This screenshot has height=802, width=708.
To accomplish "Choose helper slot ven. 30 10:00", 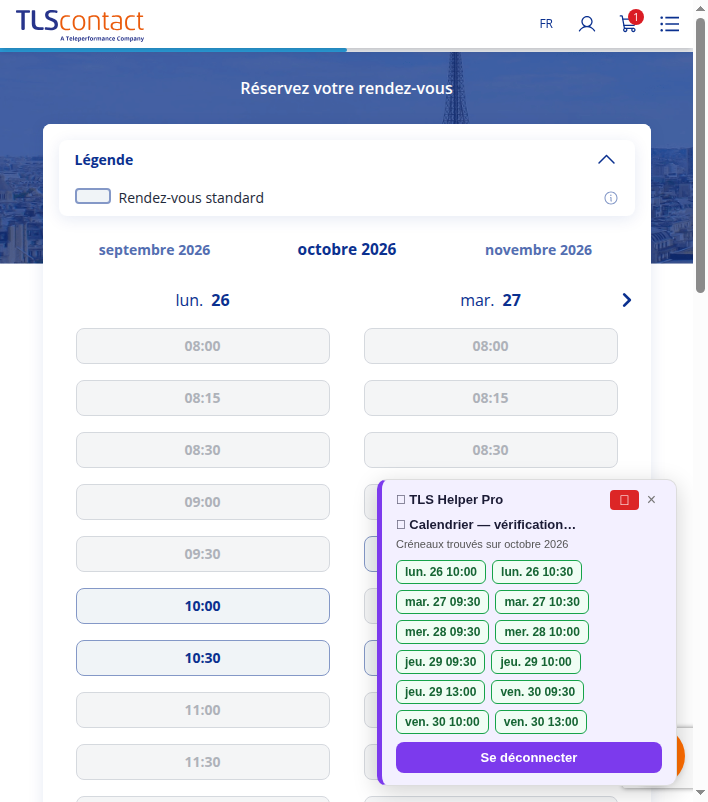I will tap(442, 722).
